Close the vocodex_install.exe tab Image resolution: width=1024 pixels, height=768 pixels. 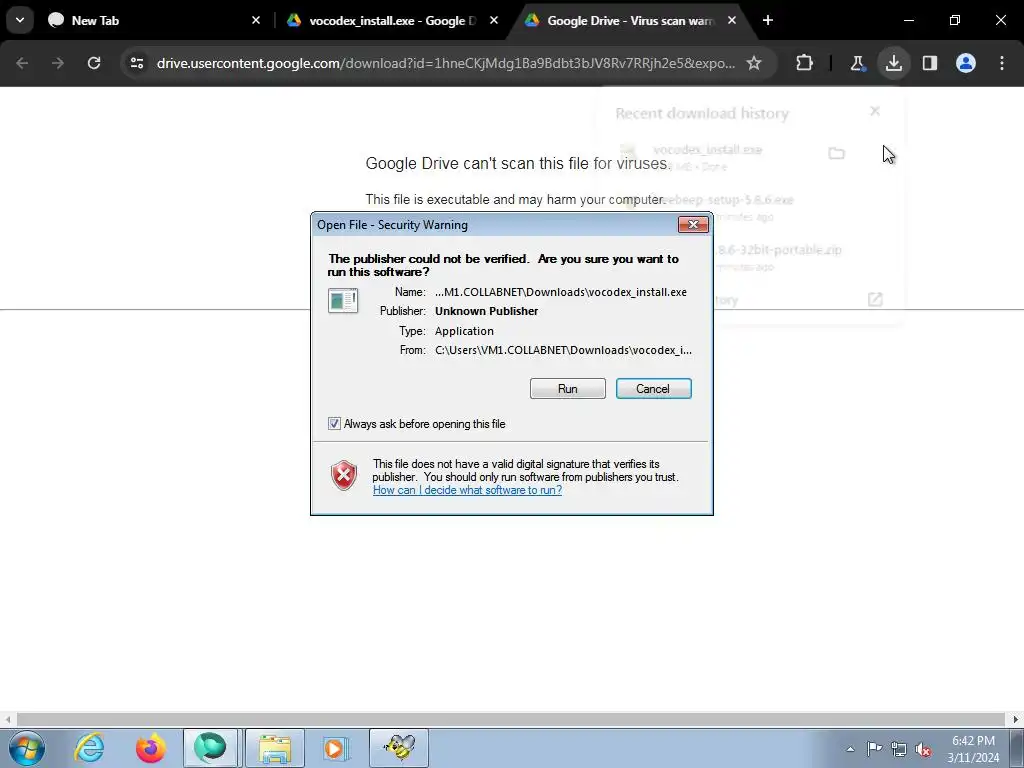[x=494, y=20]
